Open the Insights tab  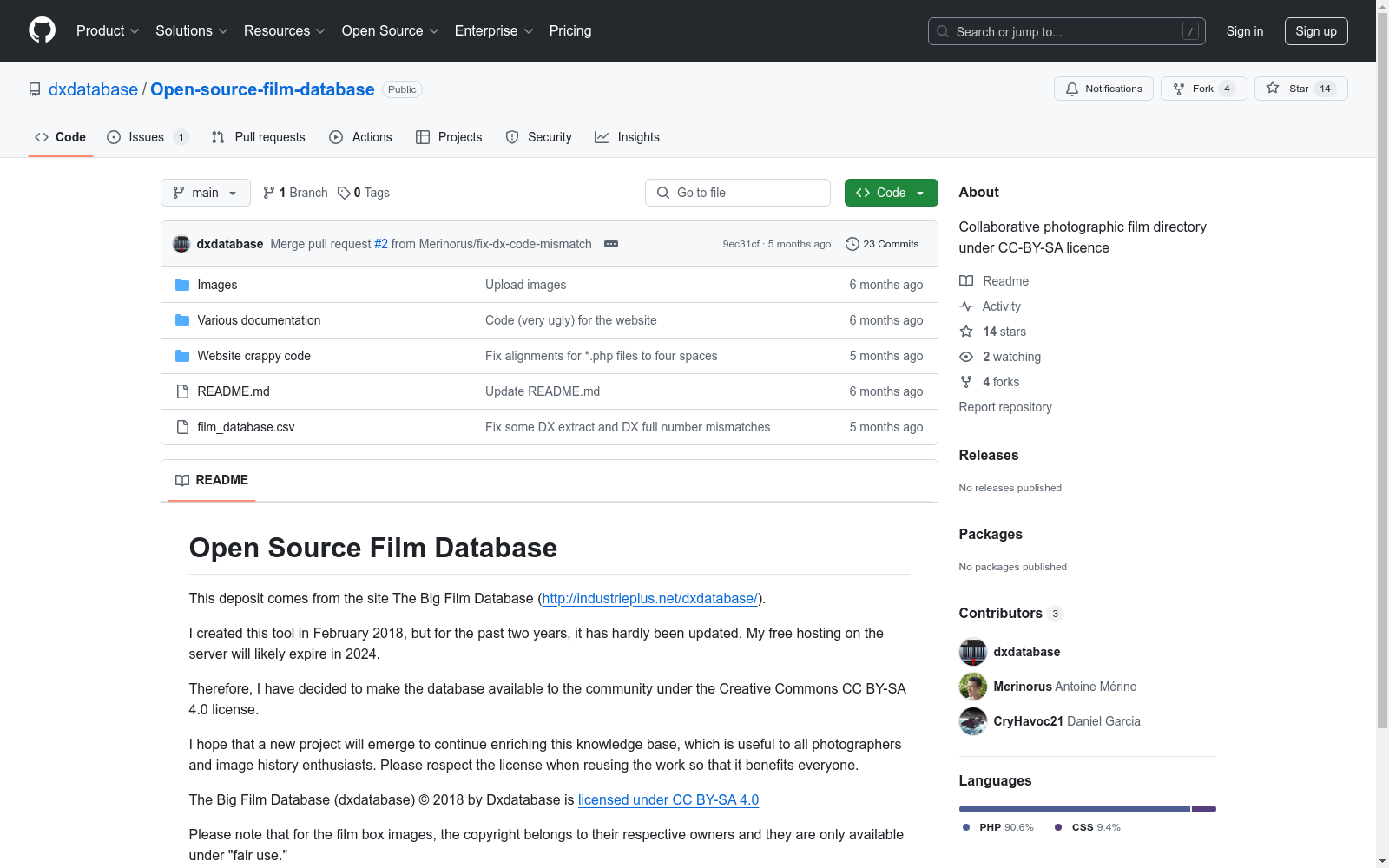[x=627, y=137]
